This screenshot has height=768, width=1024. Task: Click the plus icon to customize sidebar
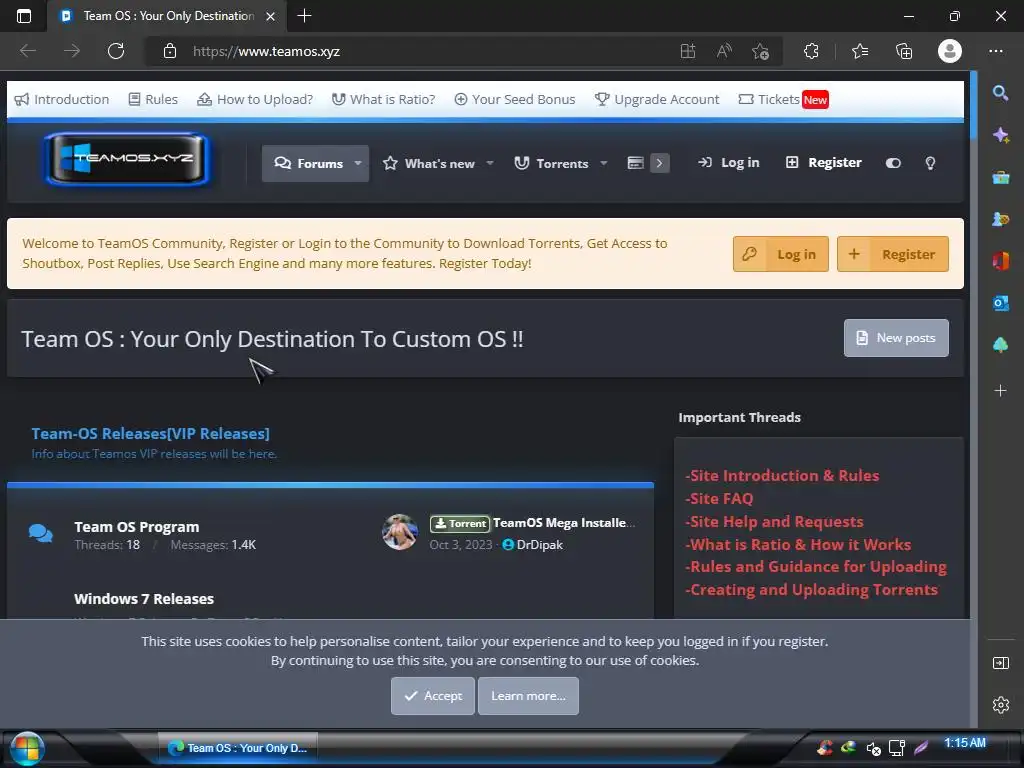coord(1000,391)
